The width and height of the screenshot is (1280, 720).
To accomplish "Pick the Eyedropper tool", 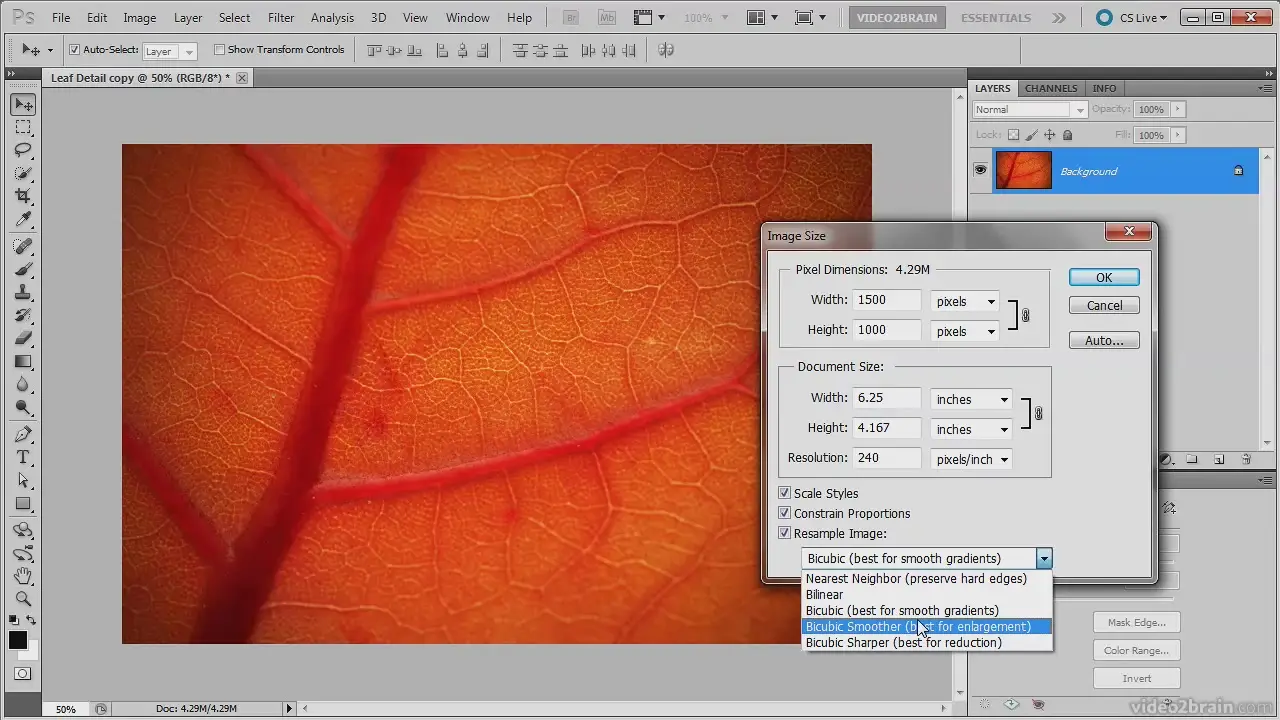I will pos(22,220).
